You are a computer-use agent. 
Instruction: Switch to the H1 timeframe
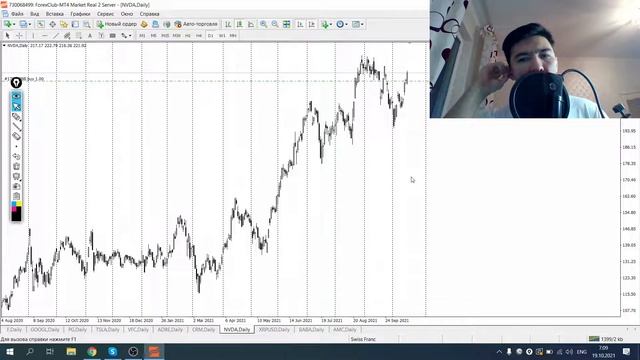pyautogui.click(x=187, y=36)
